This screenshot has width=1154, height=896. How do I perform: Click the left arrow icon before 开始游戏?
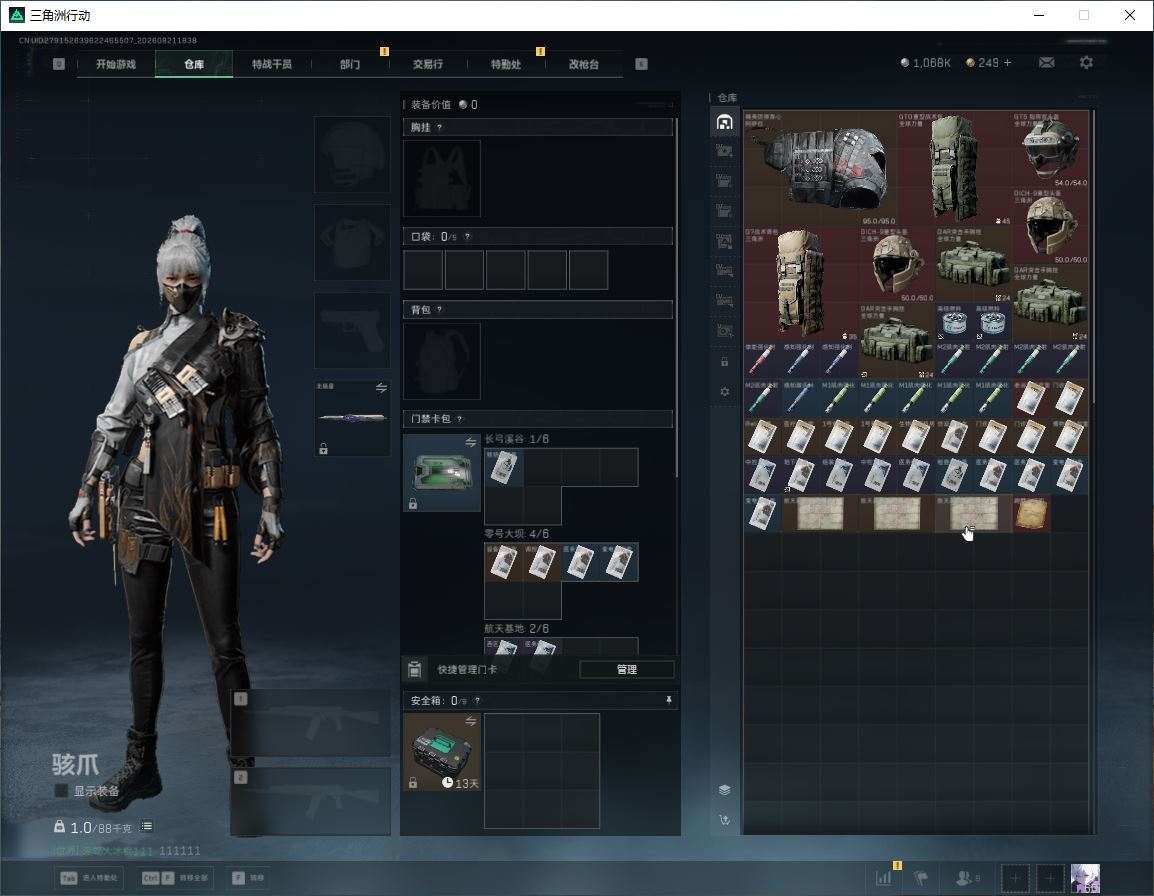pyautogui.click(x=59, y=64)
